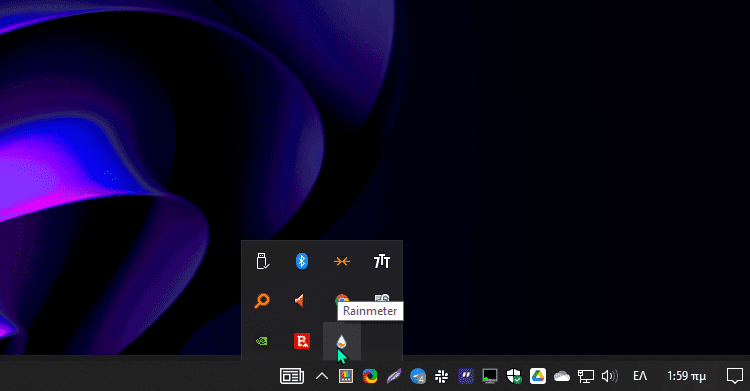The height and width of the screenshot is (391, 750).
Task: Click the orange crossed-arrows tray icon
Action: [x=342, y=261]
